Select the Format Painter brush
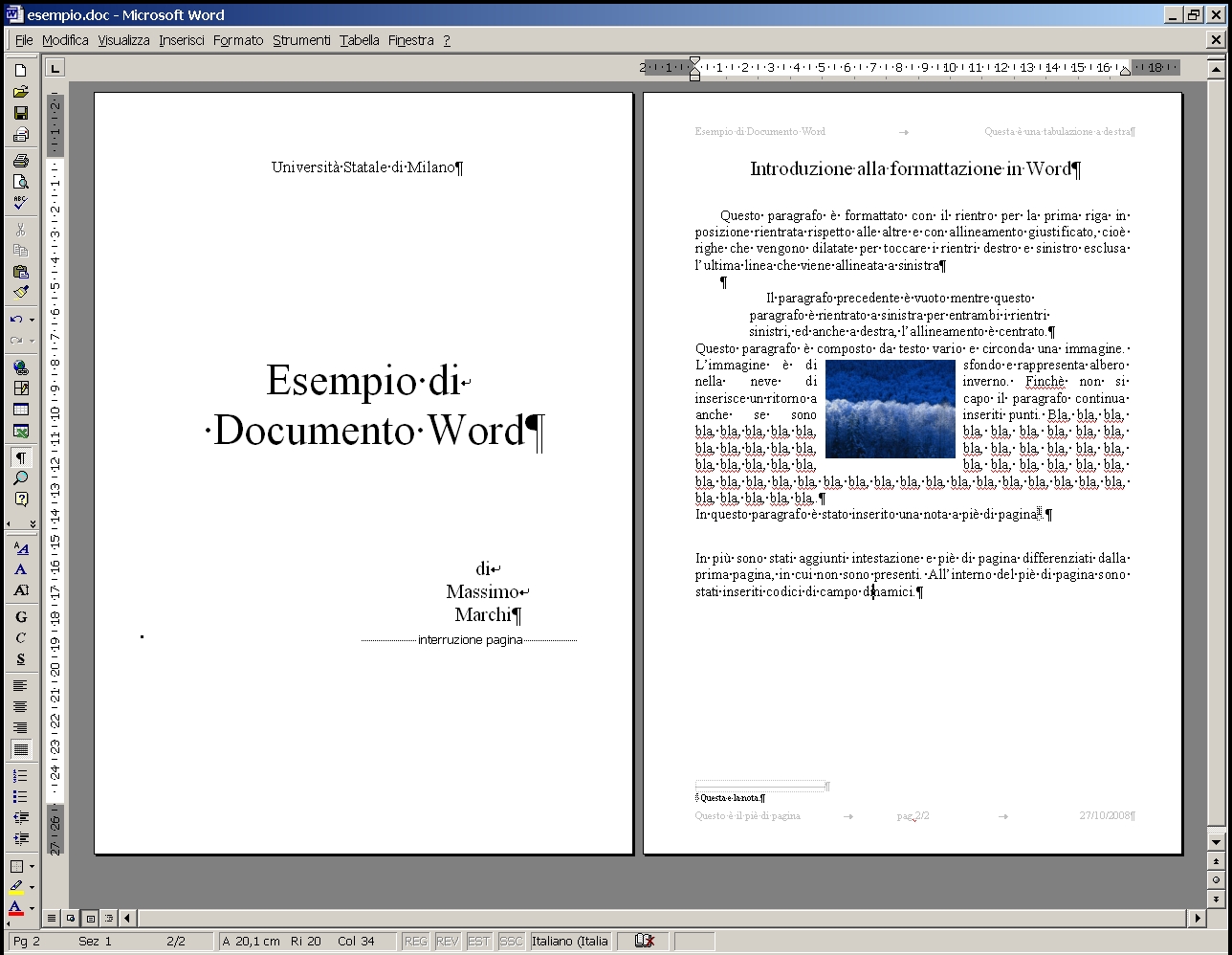The height and width of the screenshot is (955, 1232). click(20, 293)
